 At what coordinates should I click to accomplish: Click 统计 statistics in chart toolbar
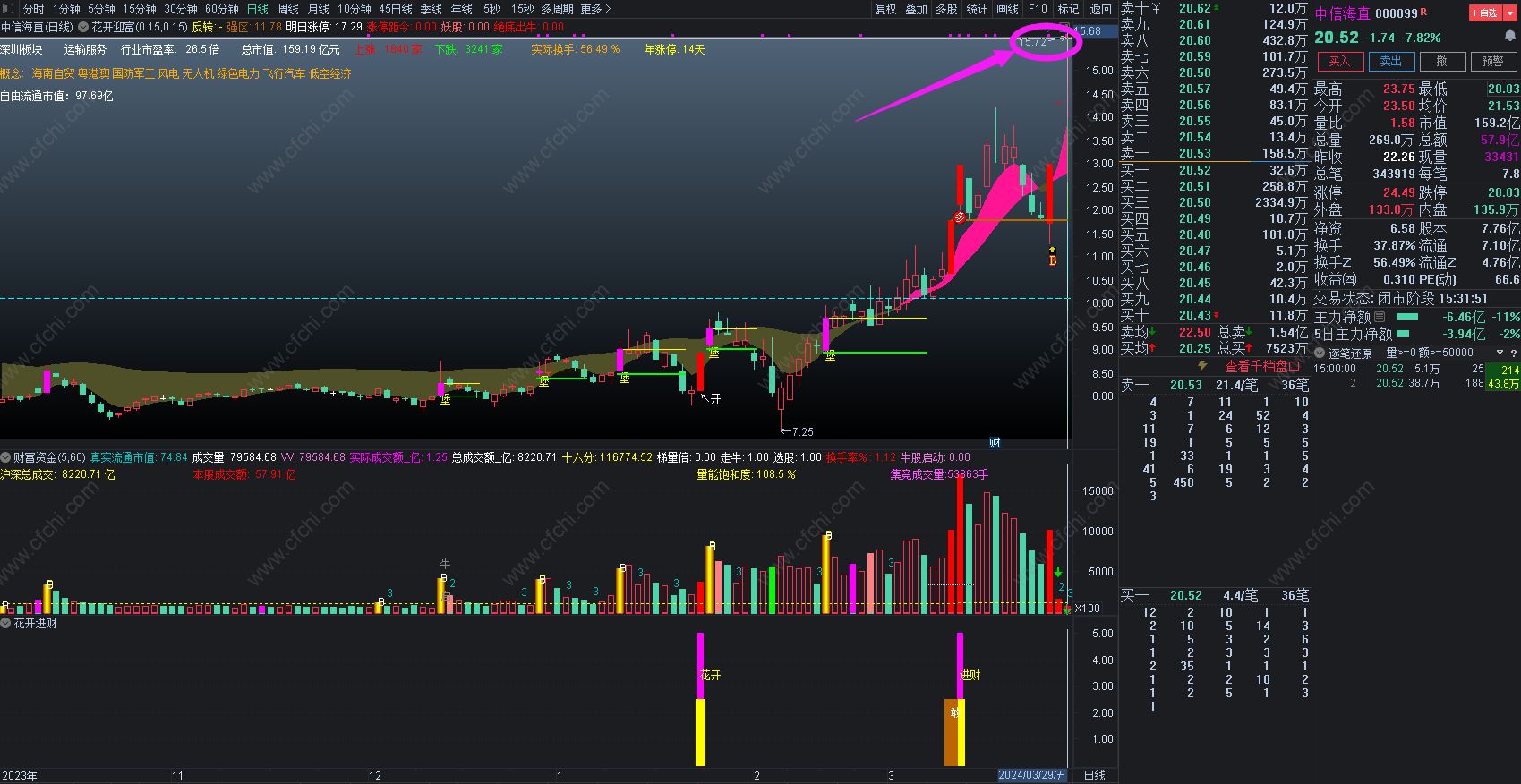(x=977, y=9)
